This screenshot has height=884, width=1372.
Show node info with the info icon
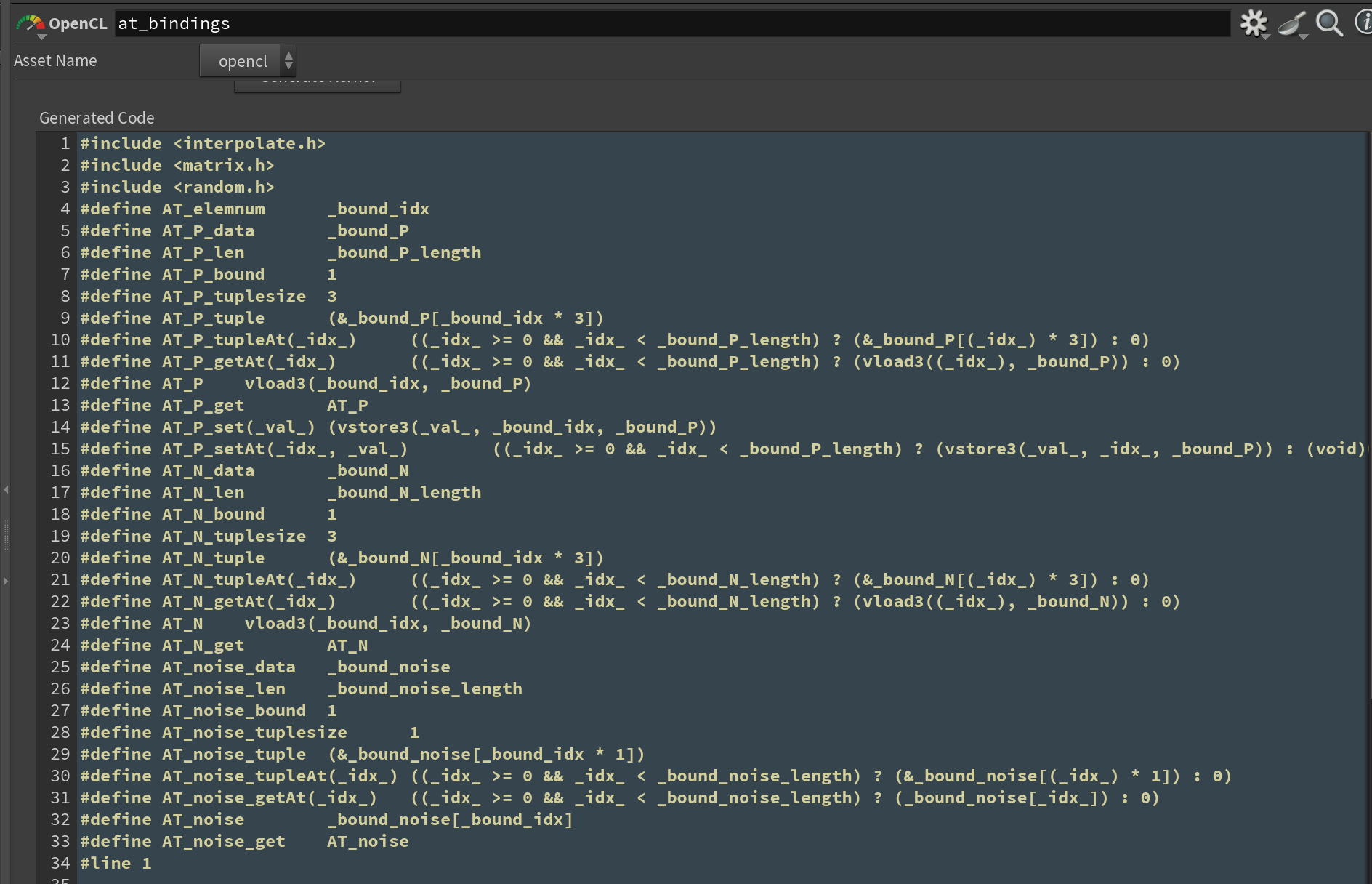pos(1363,23)
